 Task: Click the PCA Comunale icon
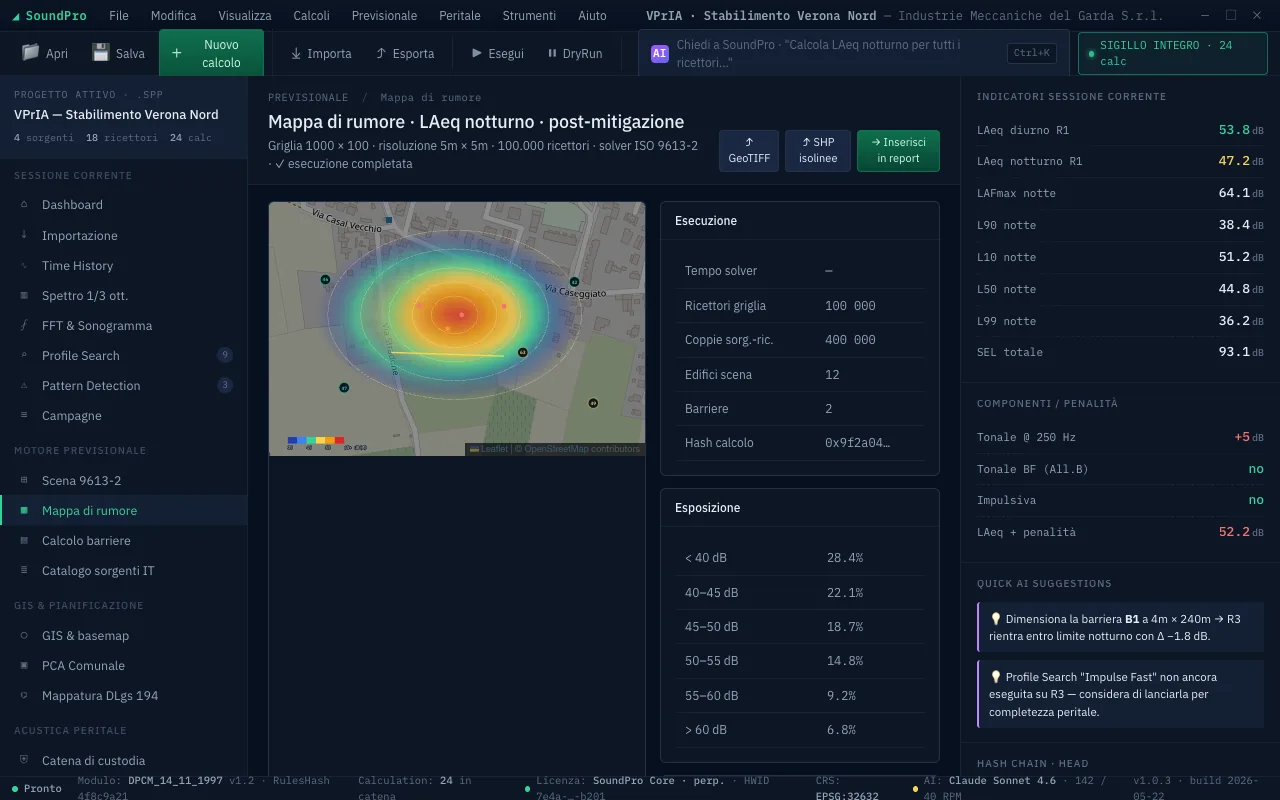[x=24, y=666]
